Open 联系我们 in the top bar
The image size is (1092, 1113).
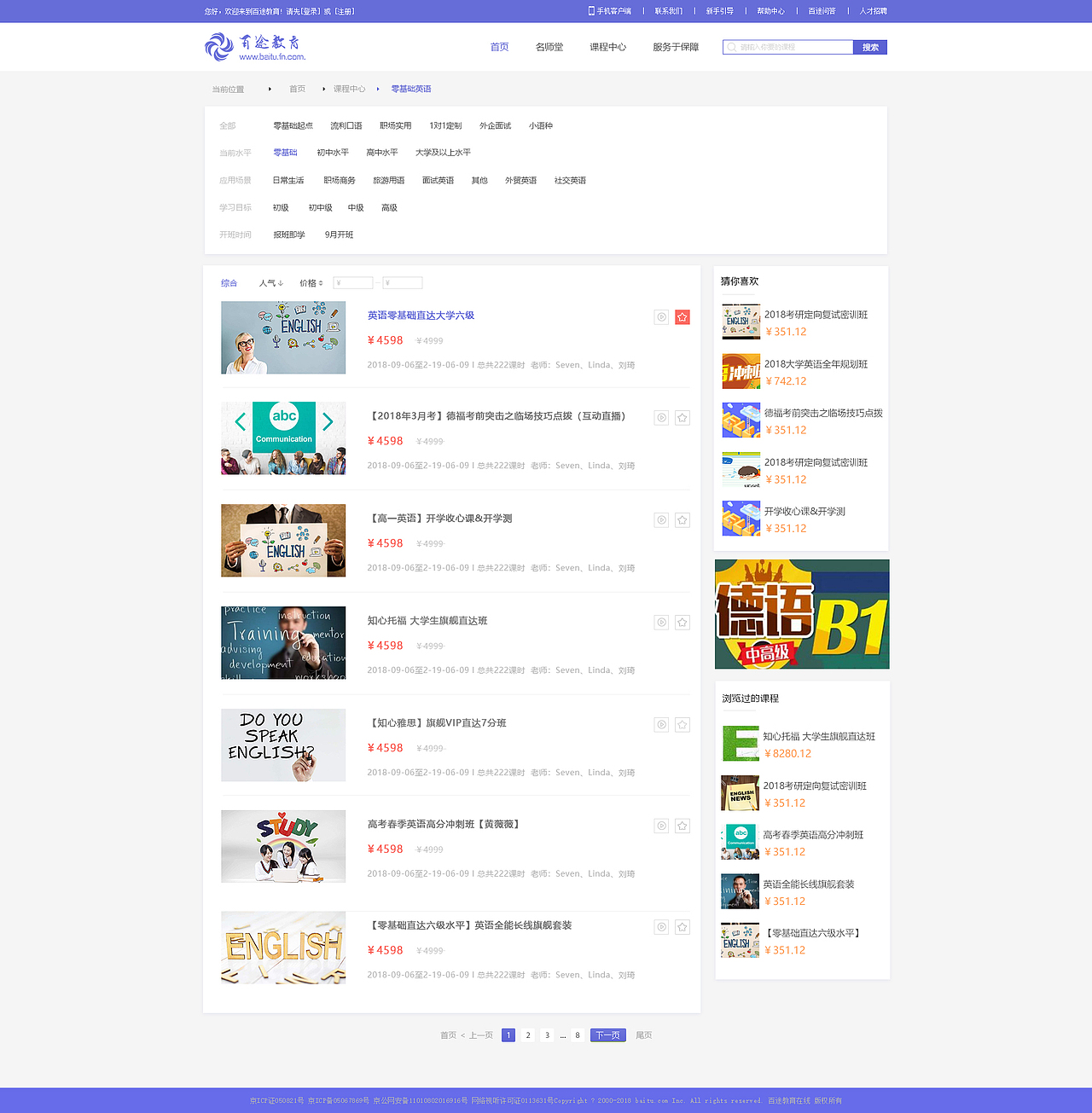pos(669,11)
